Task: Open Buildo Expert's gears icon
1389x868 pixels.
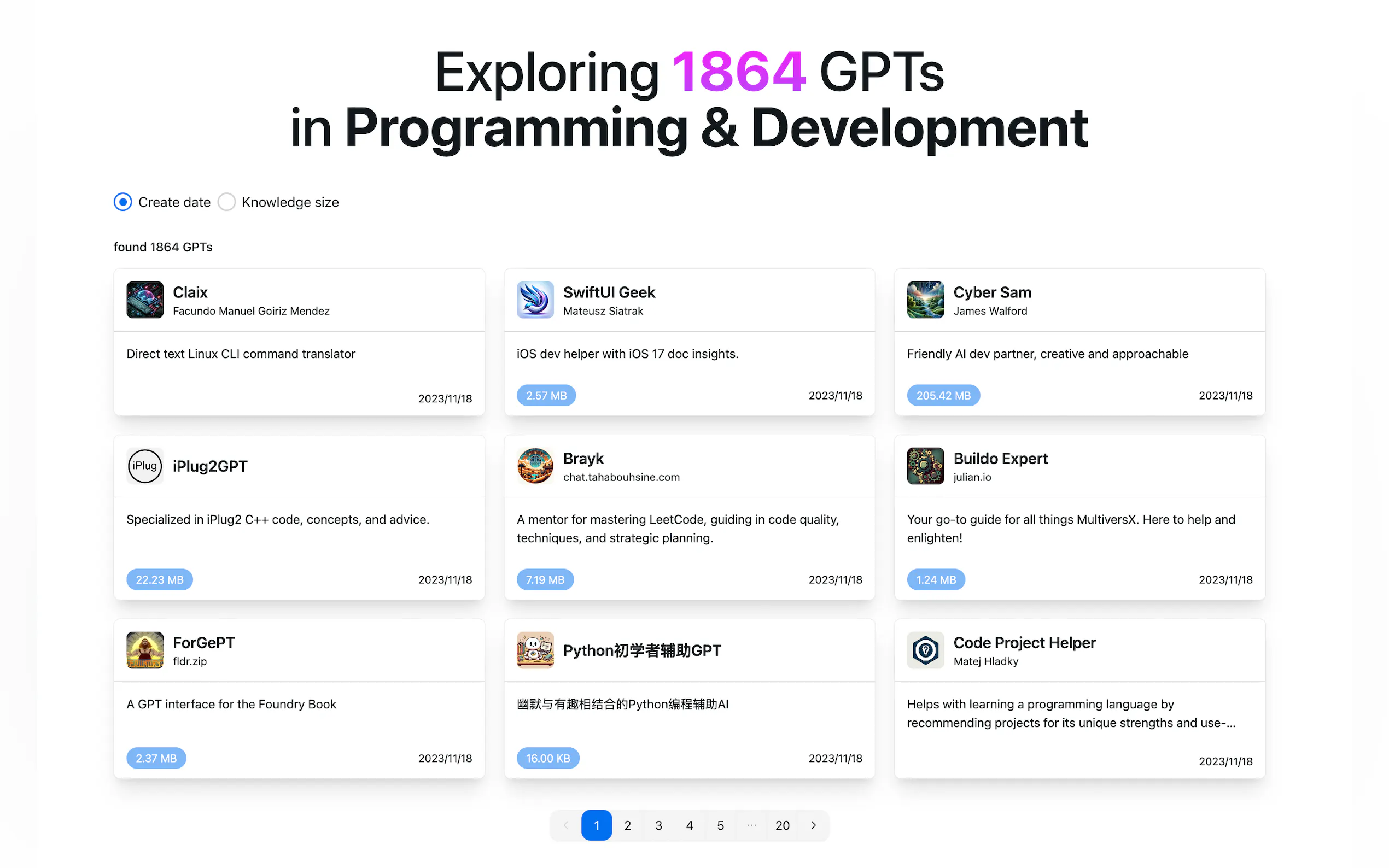Action: click(925, 466)
